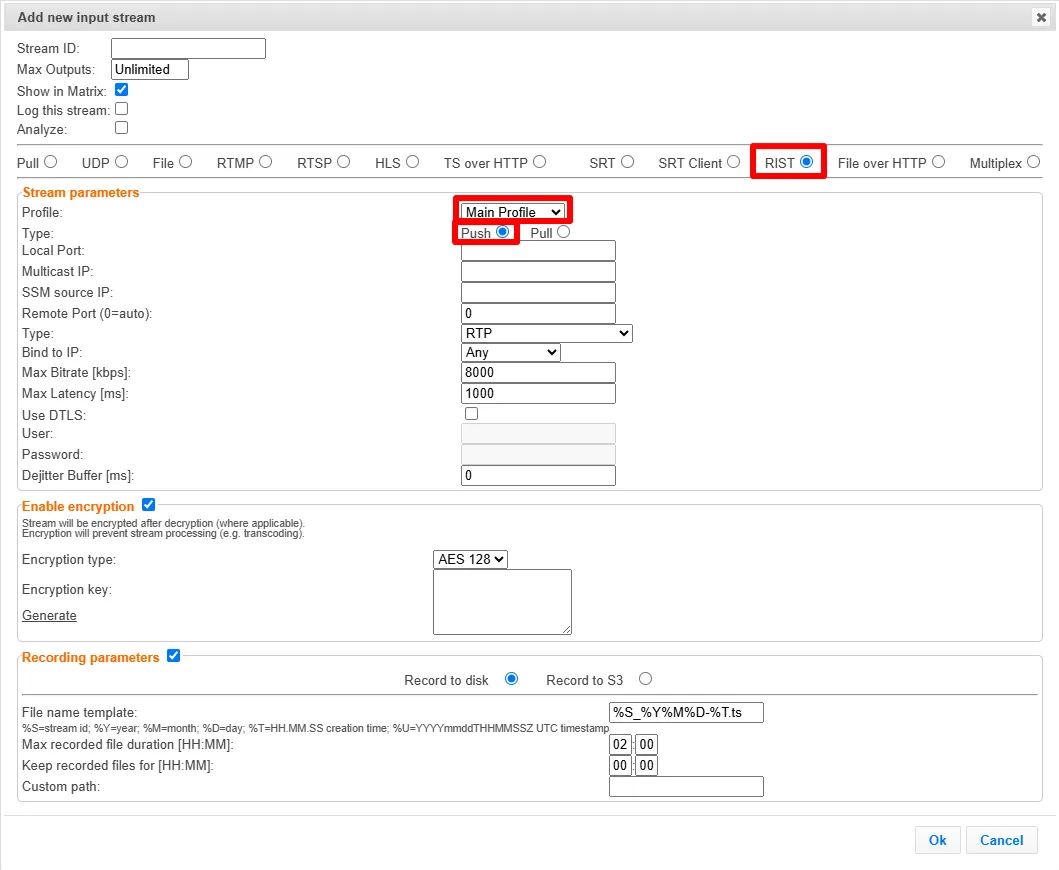Click the File name template field
1059x870 pixels.
coord(686,713)
